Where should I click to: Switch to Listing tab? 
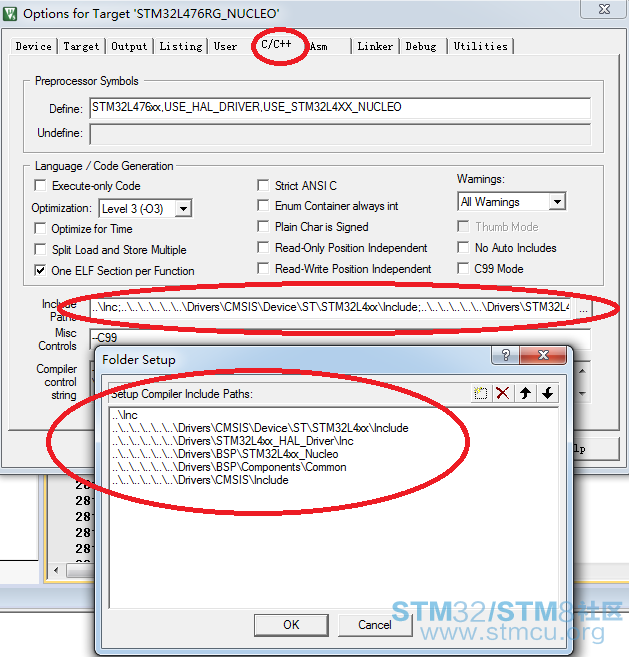tap(181, 46)
